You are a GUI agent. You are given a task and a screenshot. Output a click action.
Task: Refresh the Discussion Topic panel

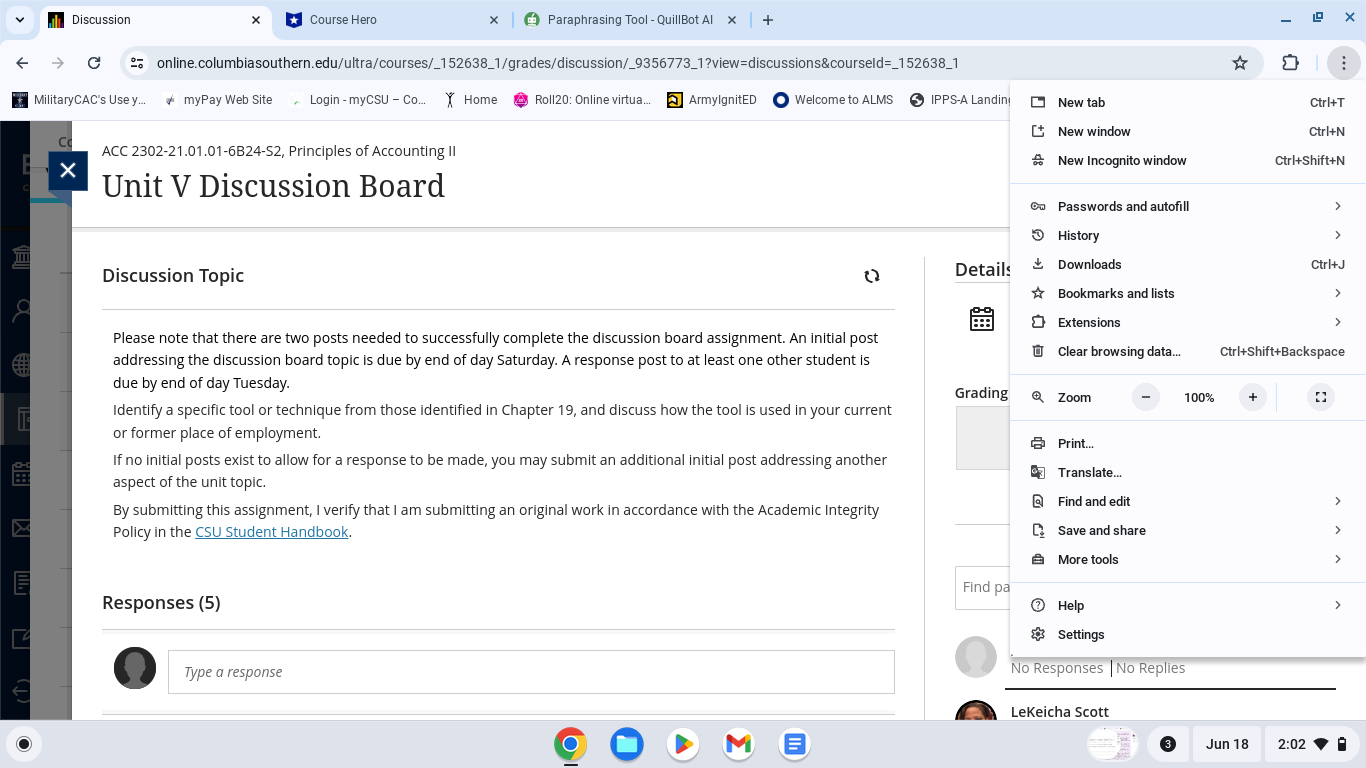click(872, 276)
